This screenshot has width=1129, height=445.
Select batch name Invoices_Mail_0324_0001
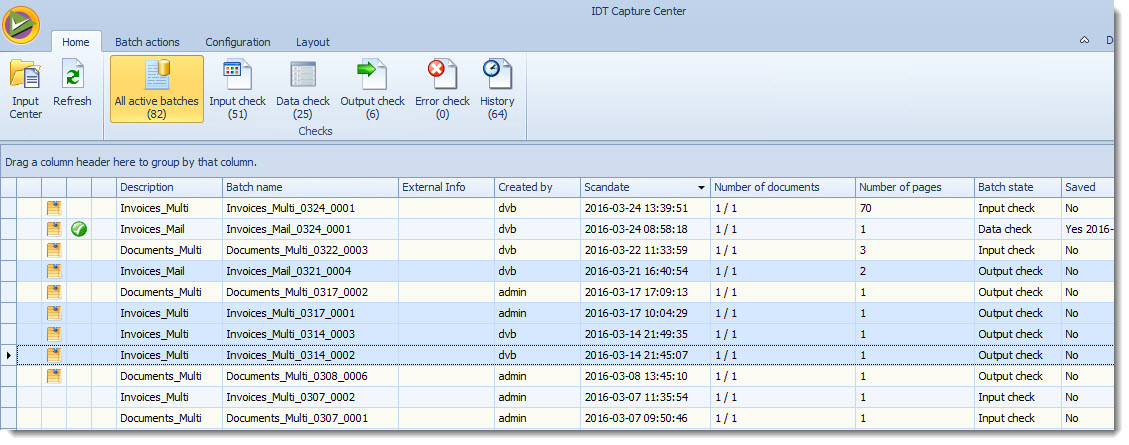pos(288,229)
